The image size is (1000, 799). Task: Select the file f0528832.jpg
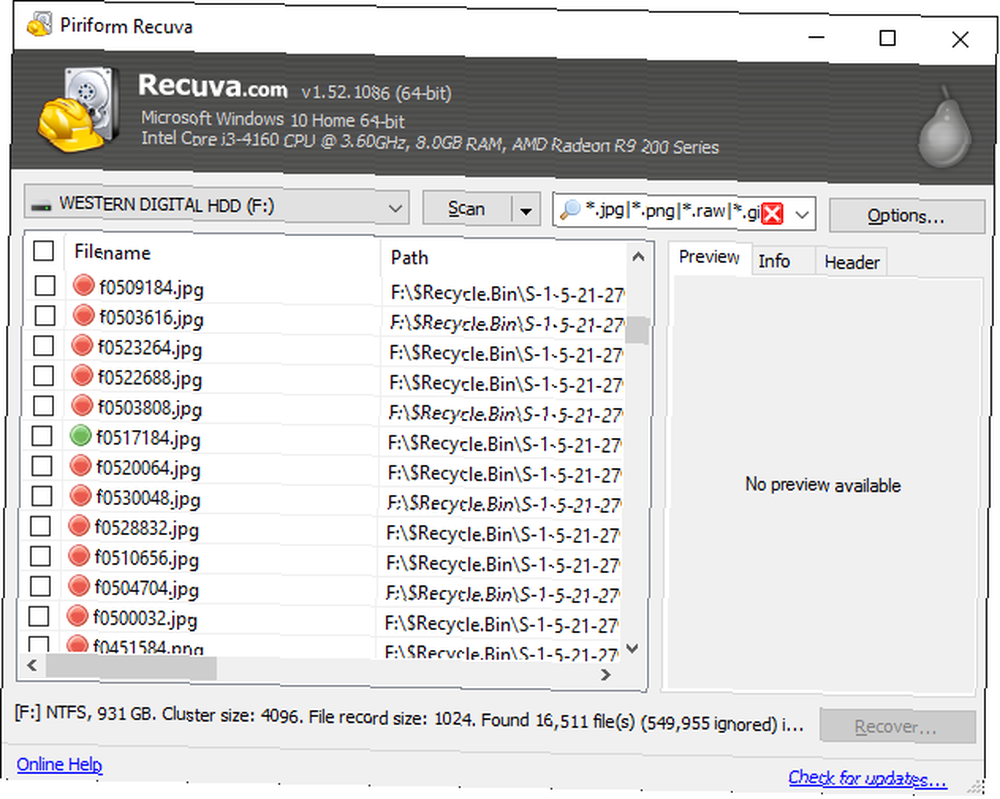click(x=147, y=529)
